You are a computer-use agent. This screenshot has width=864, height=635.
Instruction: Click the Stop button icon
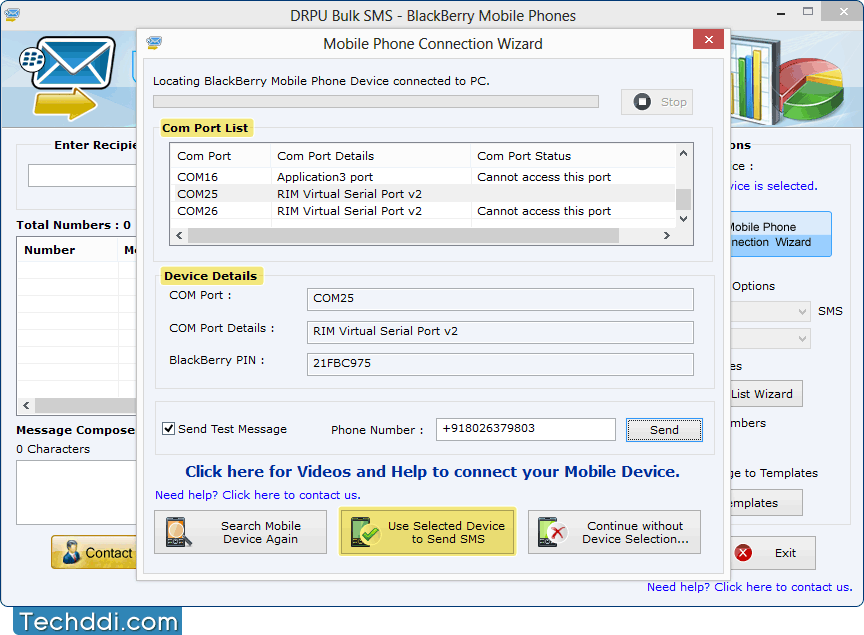(x=642, y=102)
